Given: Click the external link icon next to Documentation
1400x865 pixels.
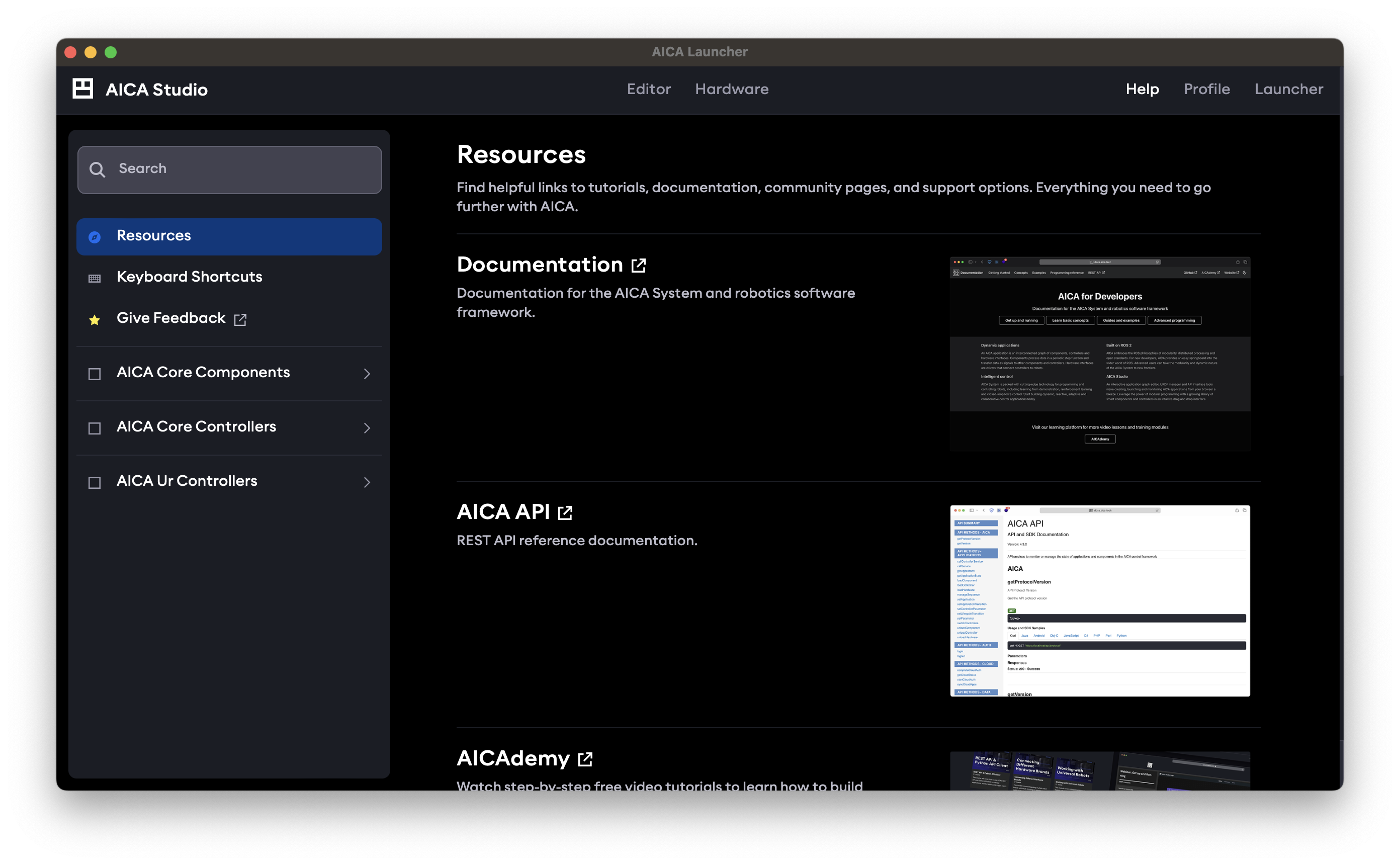Looking at the screenshot, I should point(639,265).
